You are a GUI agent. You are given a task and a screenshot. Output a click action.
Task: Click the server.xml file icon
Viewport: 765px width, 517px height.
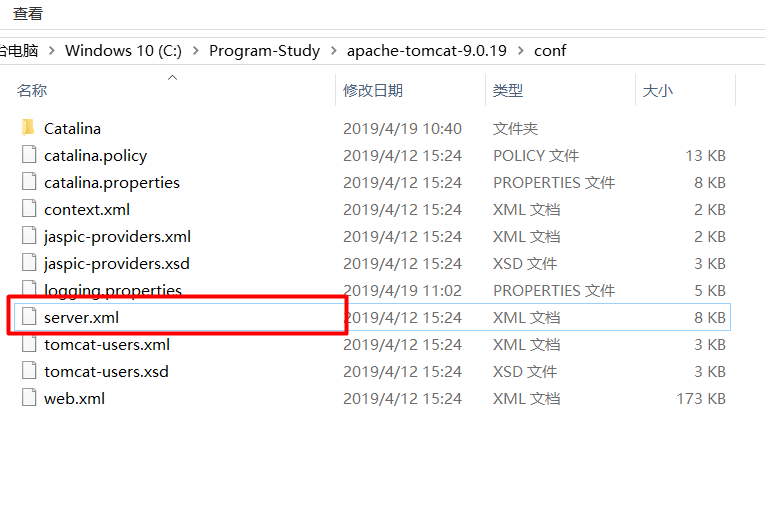[x=29, y=316]
